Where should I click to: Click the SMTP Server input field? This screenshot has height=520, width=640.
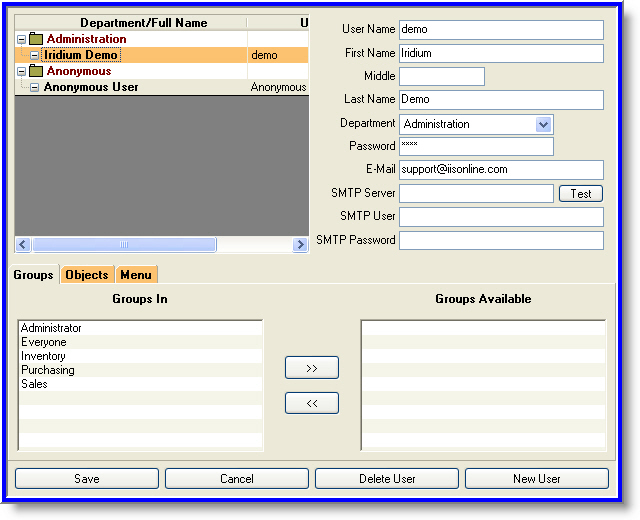click(476, 193)
